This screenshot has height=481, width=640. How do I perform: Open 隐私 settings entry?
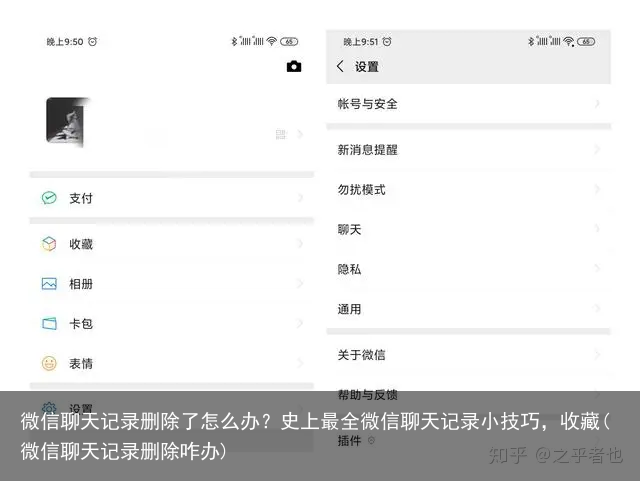[469, 269]
